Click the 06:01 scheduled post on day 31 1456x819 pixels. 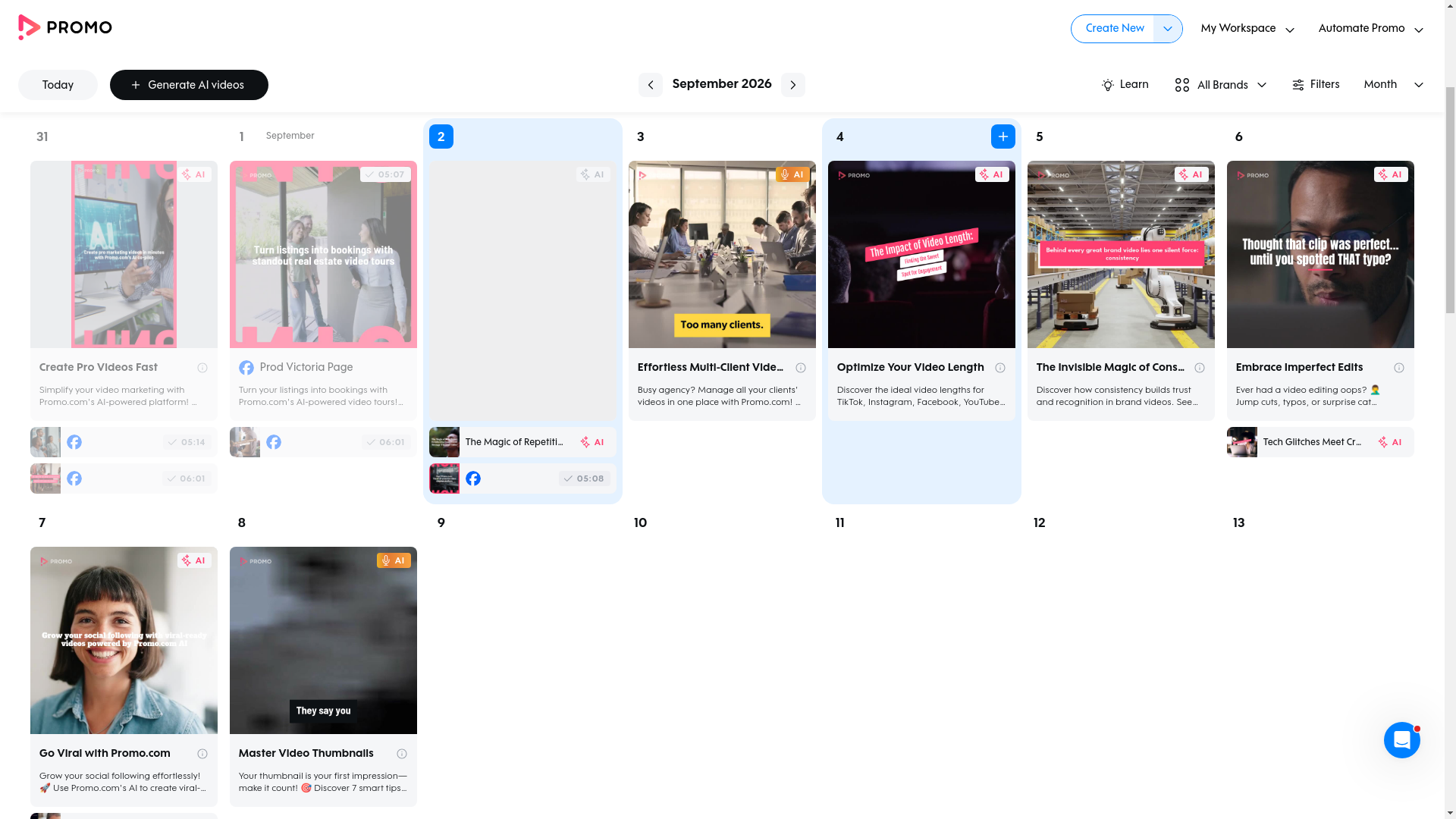pos(124,479)
